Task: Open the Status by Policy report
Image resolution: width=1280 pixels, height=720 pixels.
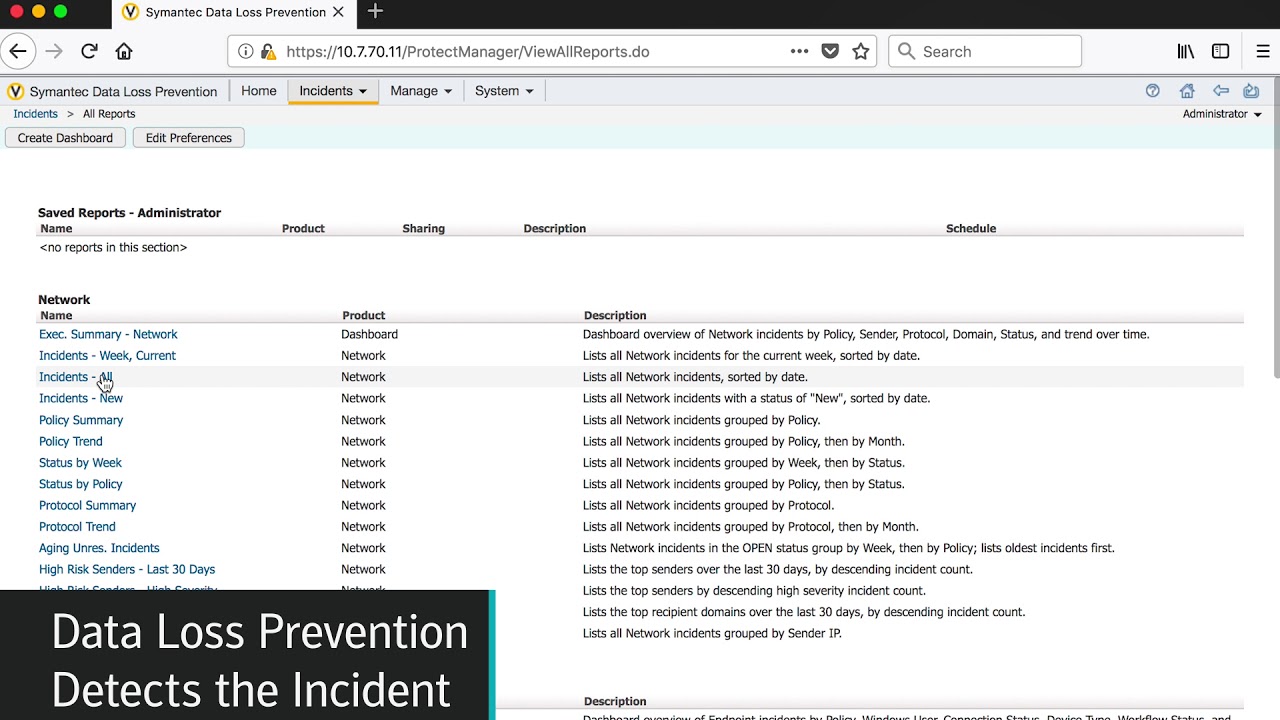Action: (81, 484)
